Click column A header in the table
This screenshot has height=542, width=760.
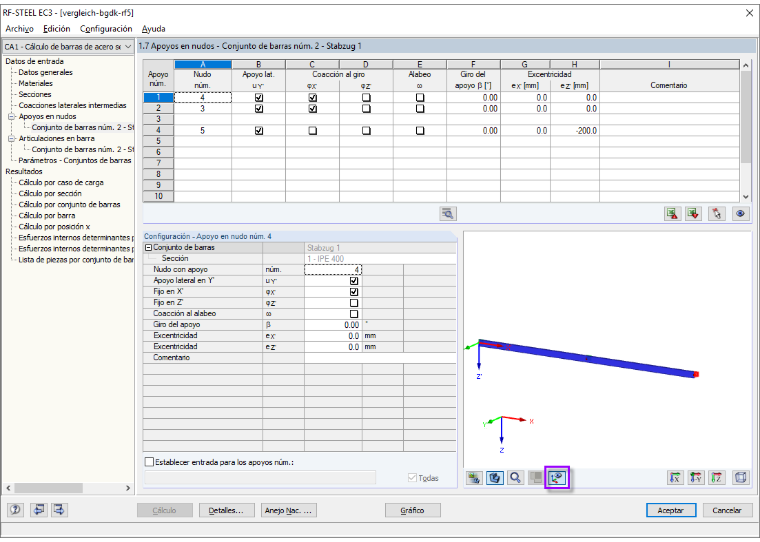tap(203, 64)
